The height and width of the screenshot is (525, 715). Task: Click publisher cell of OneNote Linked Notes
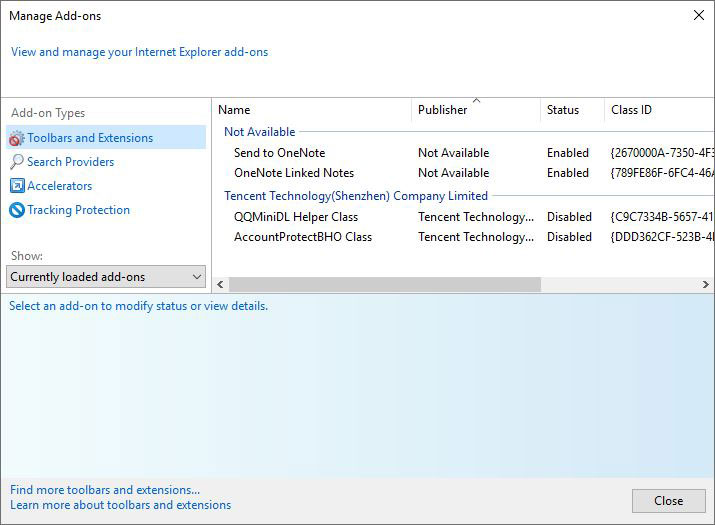454,173
